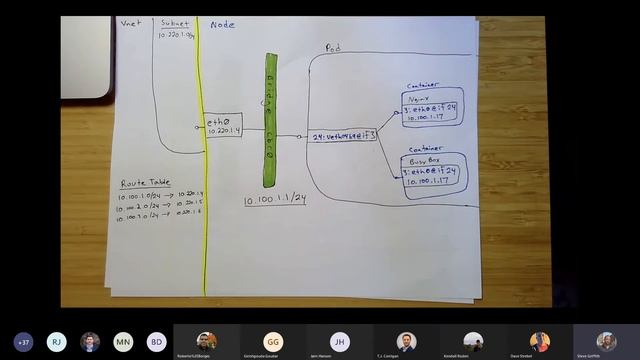Click the Busy Box container box in drawing
The height and width of the screenshot is (360, 640).
click(x=434, y=176)
